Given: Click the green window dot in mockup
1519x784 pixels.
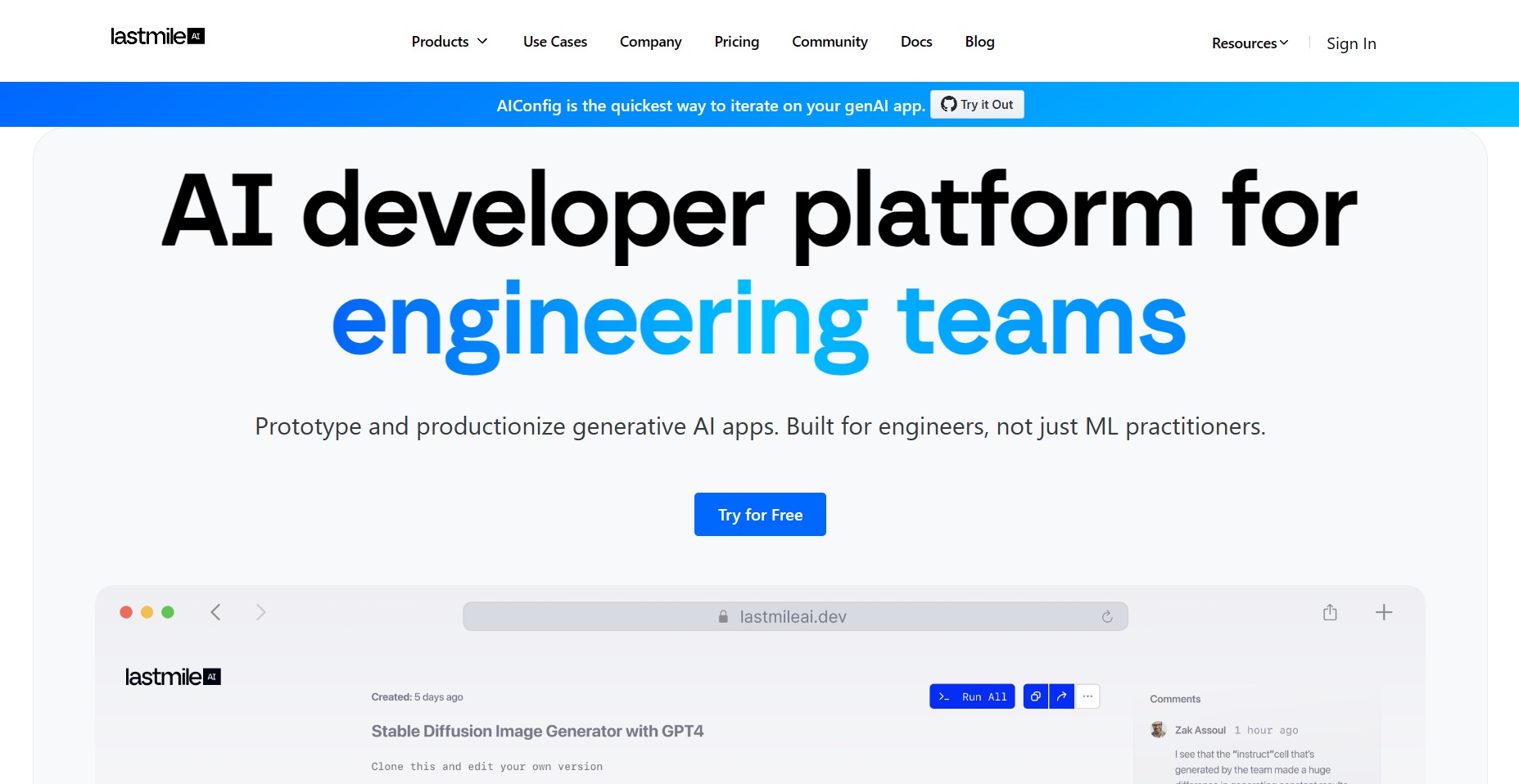Looking at the screenshot, I should click(x=168, y=612).
